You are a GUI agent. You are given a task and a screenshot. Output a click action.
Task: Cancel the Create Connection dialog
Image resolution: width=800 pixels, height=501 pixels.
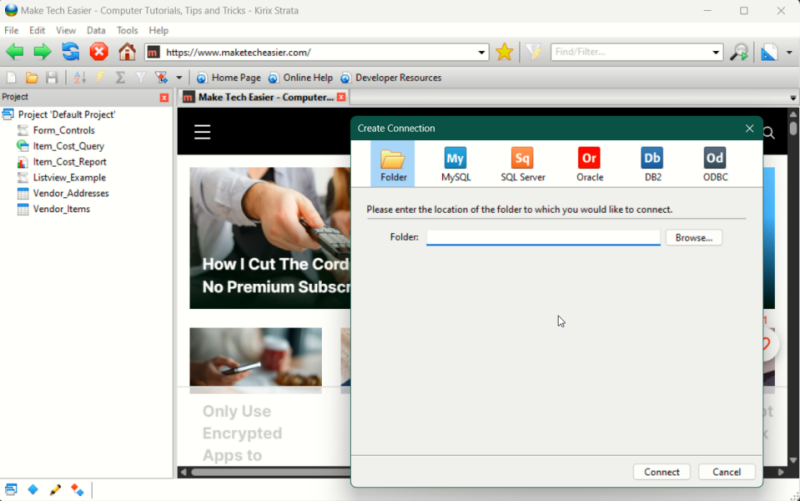pyautogui.click(x=727, y=472)
